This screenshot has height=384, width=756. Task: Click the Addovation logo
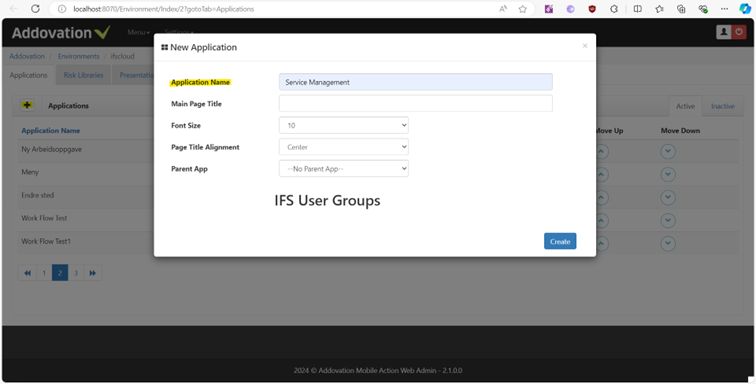[61, 33]
